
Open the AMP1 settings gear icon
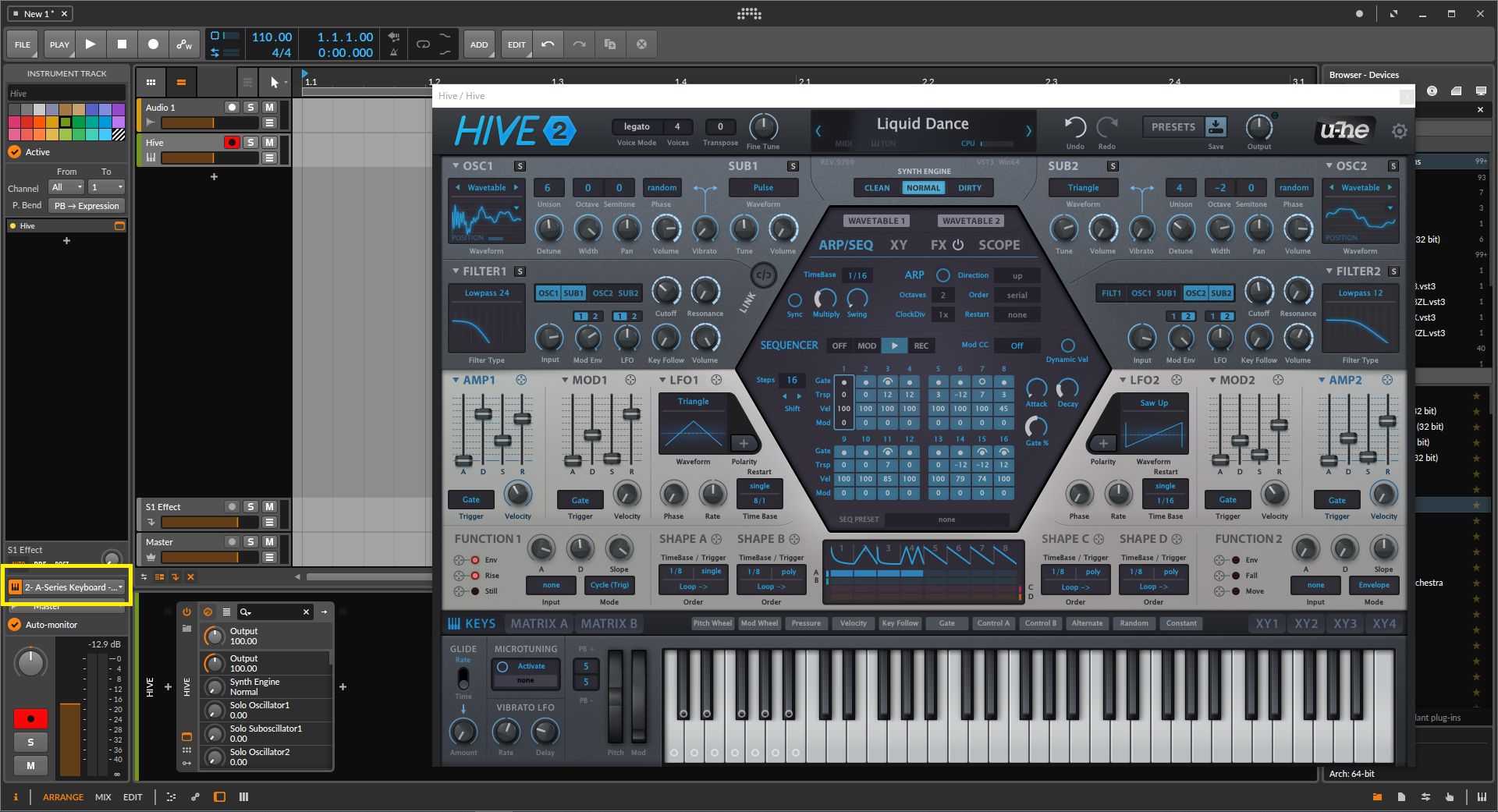pos(521,380)
